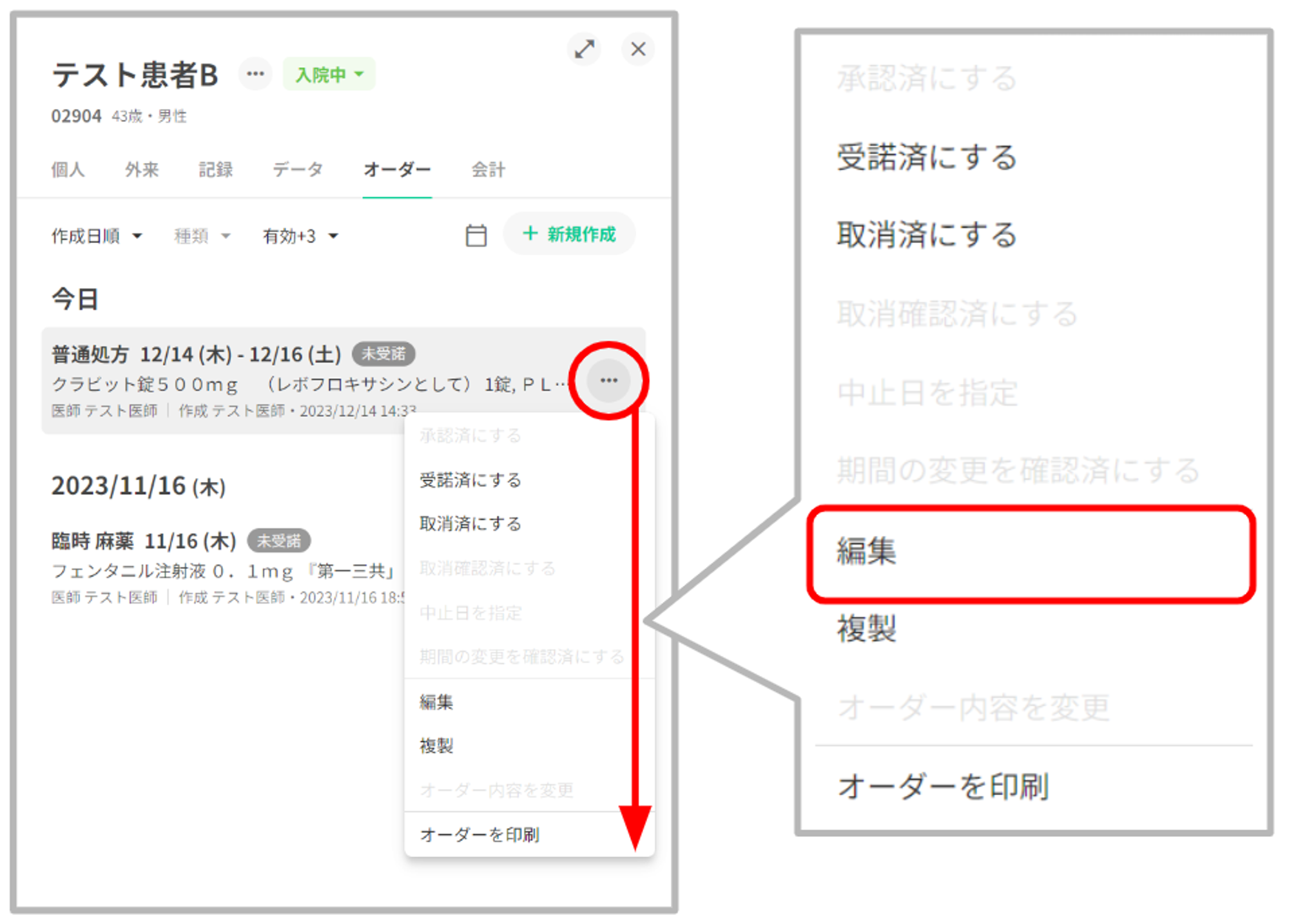Open the 会計 tab
The width and height of the screenshot is (1289, 924).
tap(488, 169)
